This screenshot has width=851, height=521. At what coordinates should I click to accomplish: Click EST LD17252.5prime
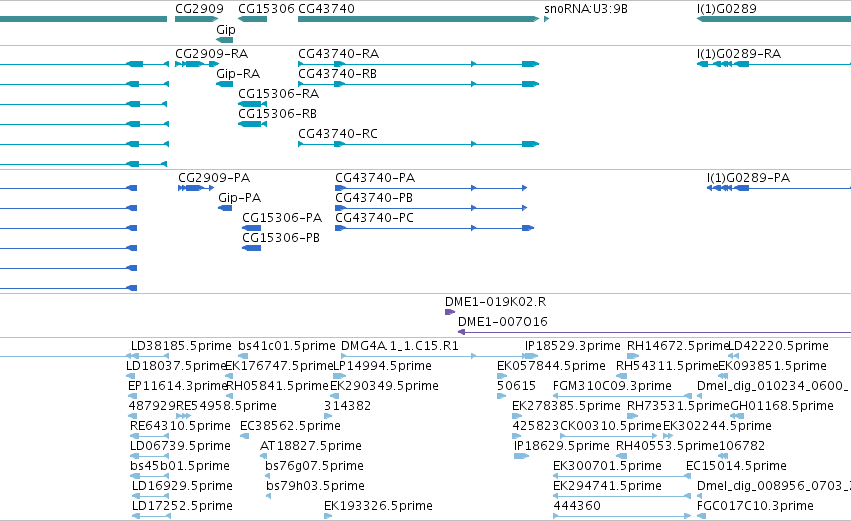tap(182, 507)
